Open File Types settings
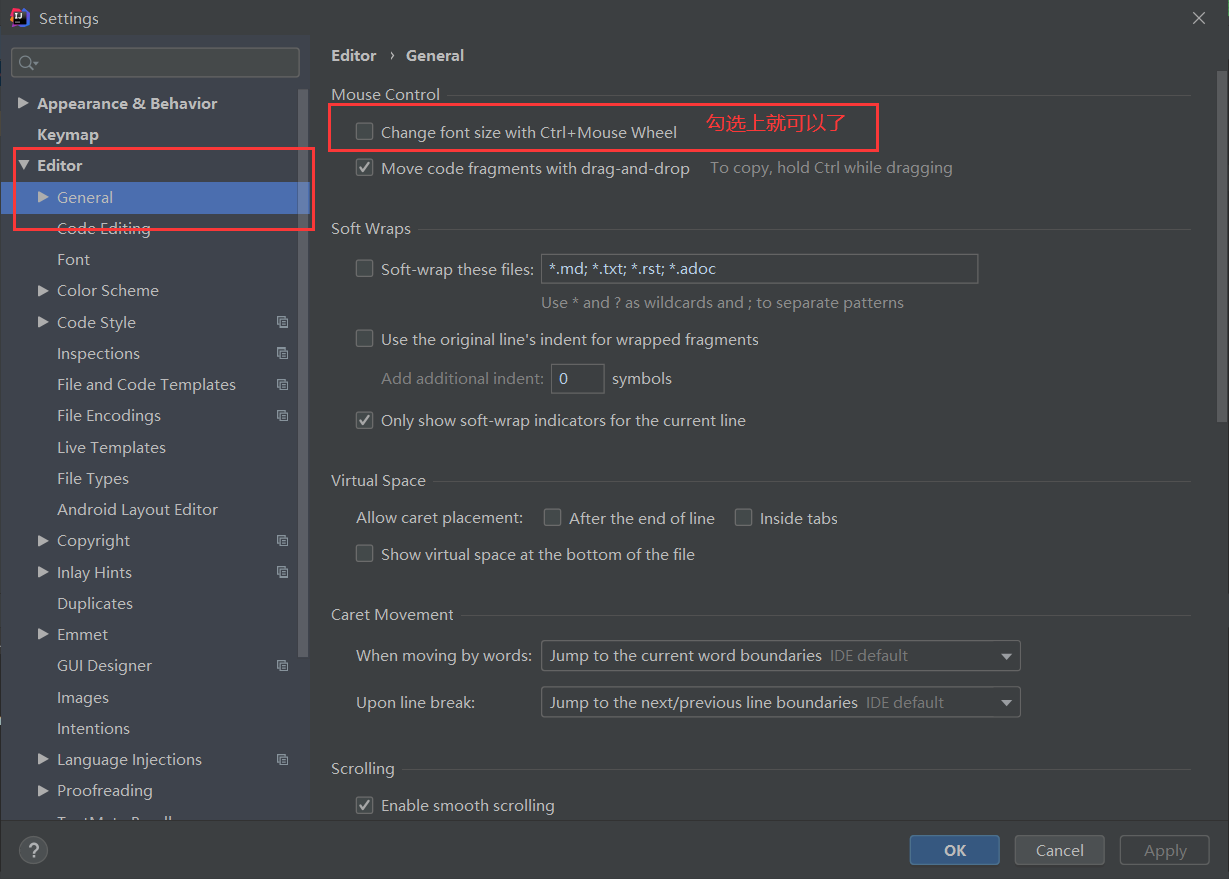The width and height of the screenshot is (1229, 879). pos(93,478)
